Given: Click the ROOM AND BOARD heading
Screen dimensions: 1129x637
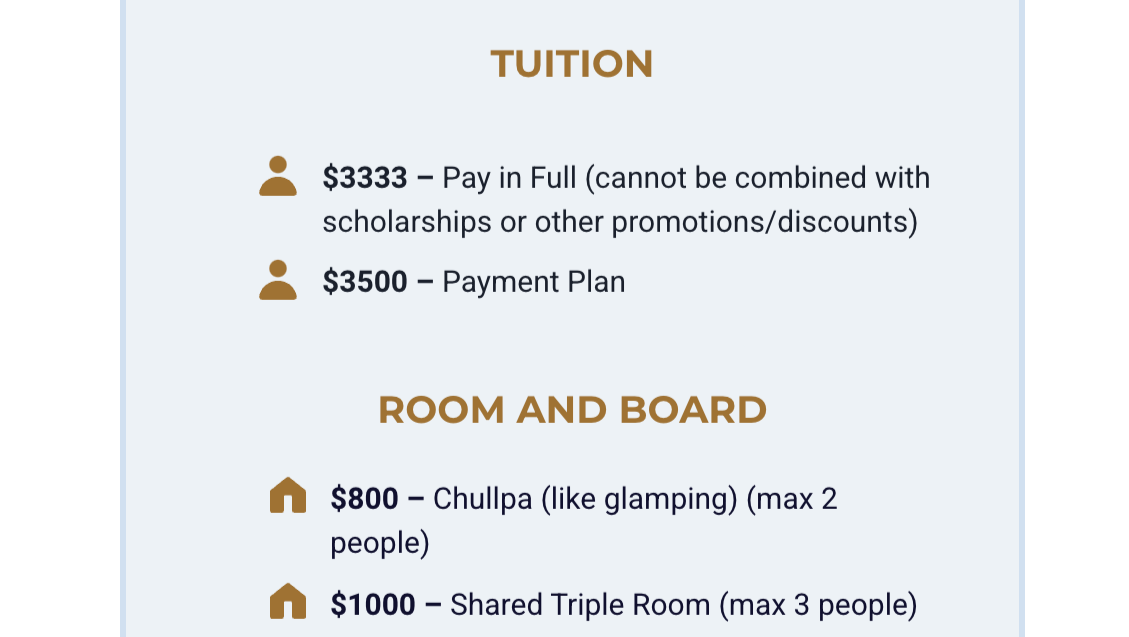Looking at the screenshot, I should tap(572, 410).
